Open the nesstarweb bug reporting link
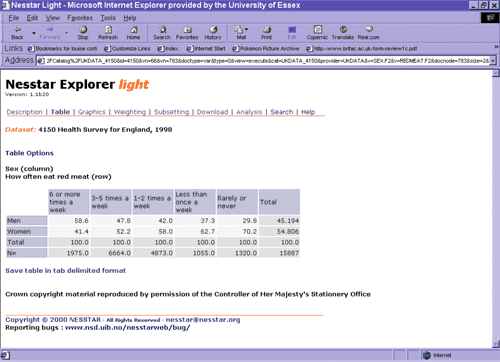The height and width of the screenshot is (362, 500). click(x=127, y=328)
